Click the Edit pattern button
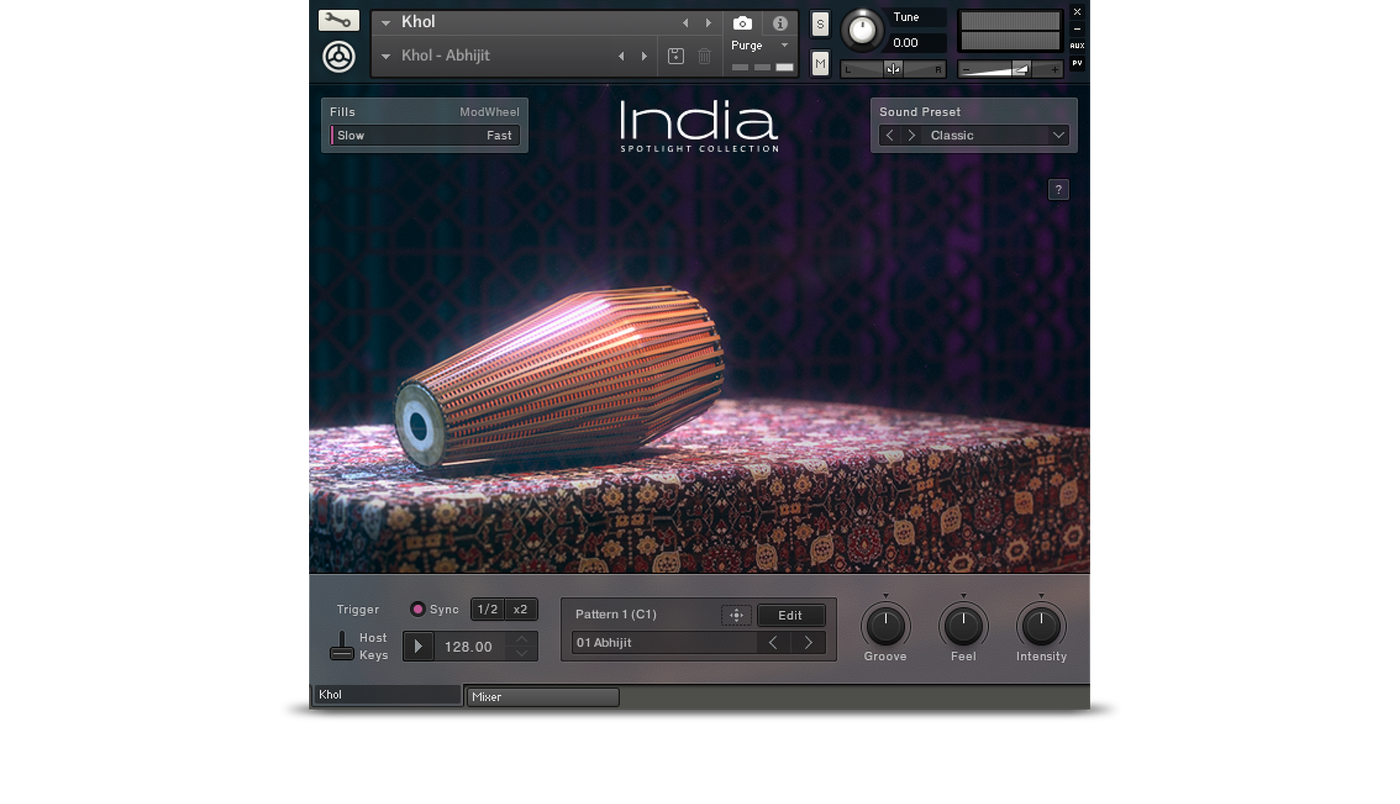 tap(790, 615)
